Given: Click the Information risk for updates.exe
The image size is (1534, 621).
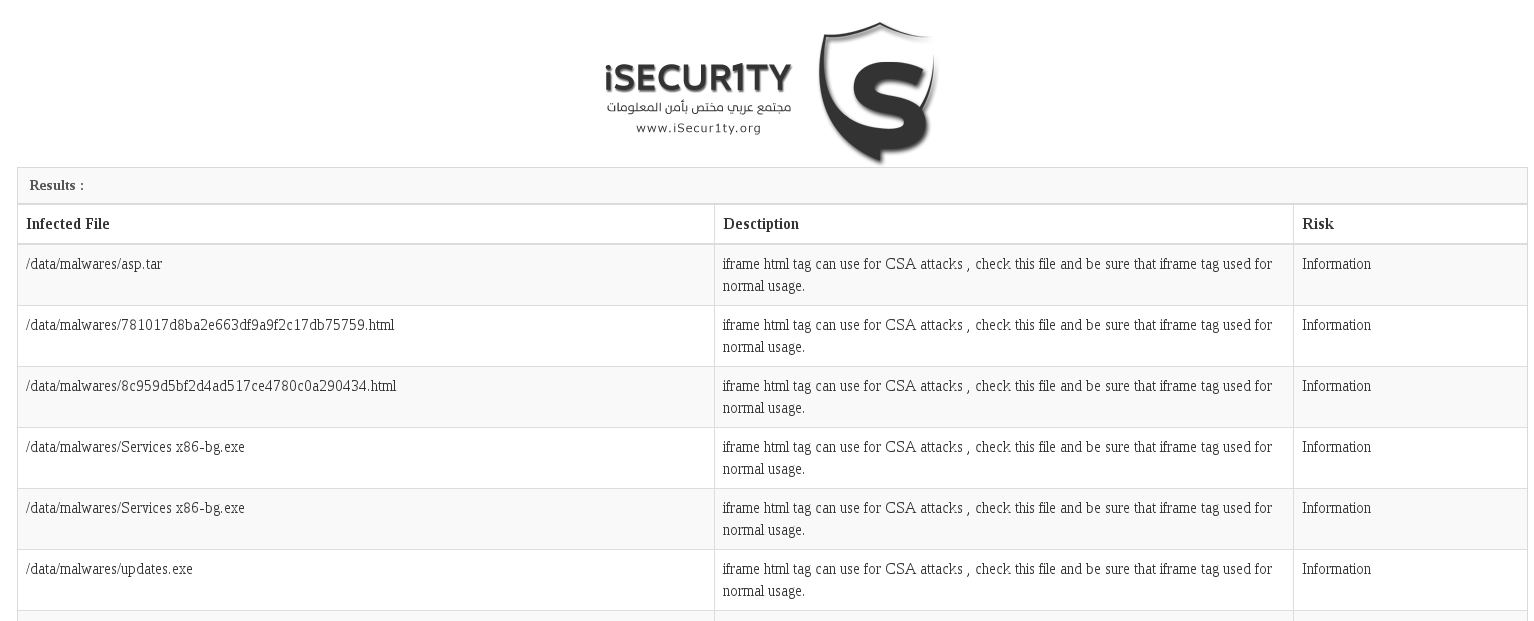Looking at the screenshot, I should point(1336,569).
